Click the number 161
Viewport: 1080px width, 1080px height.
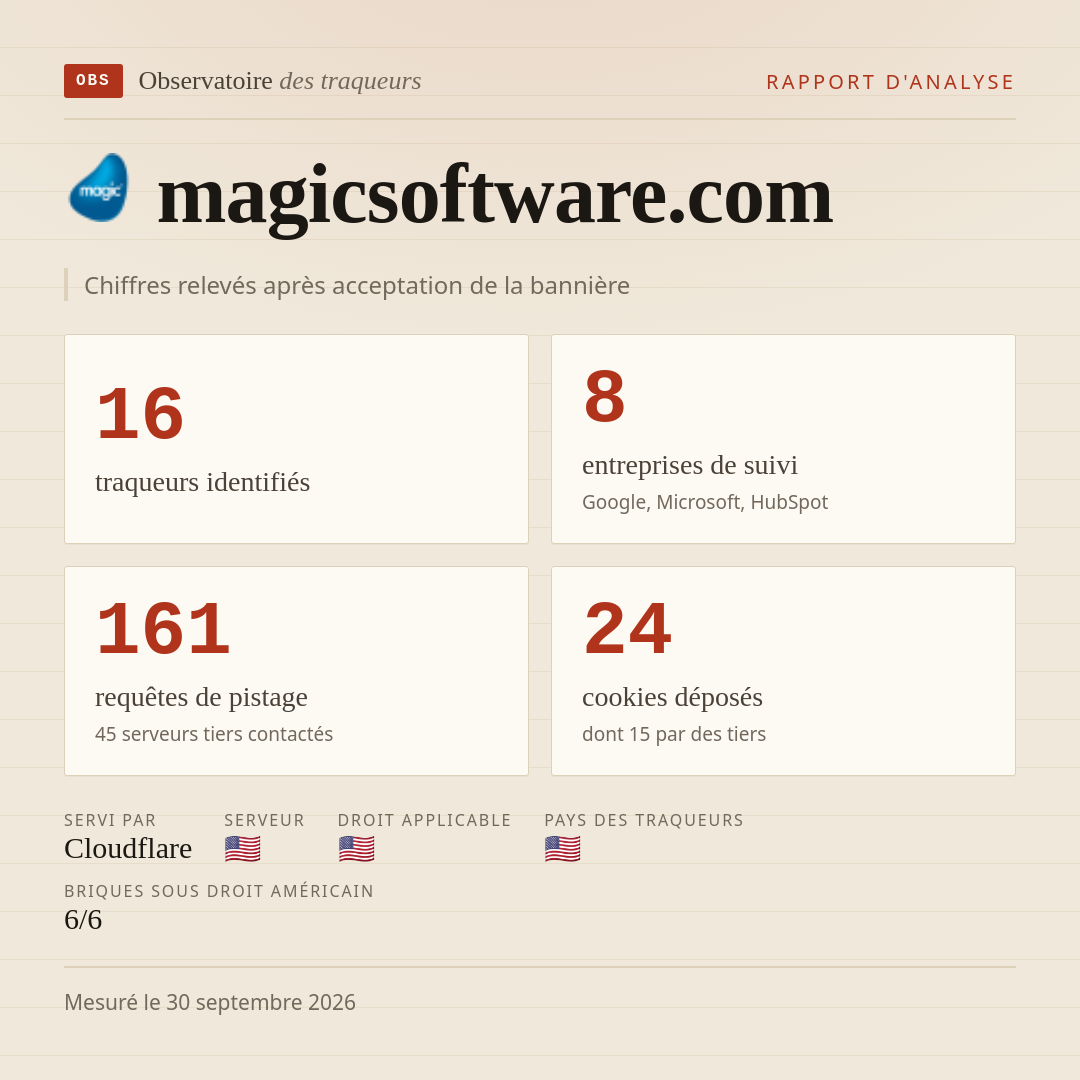[163, 629]
